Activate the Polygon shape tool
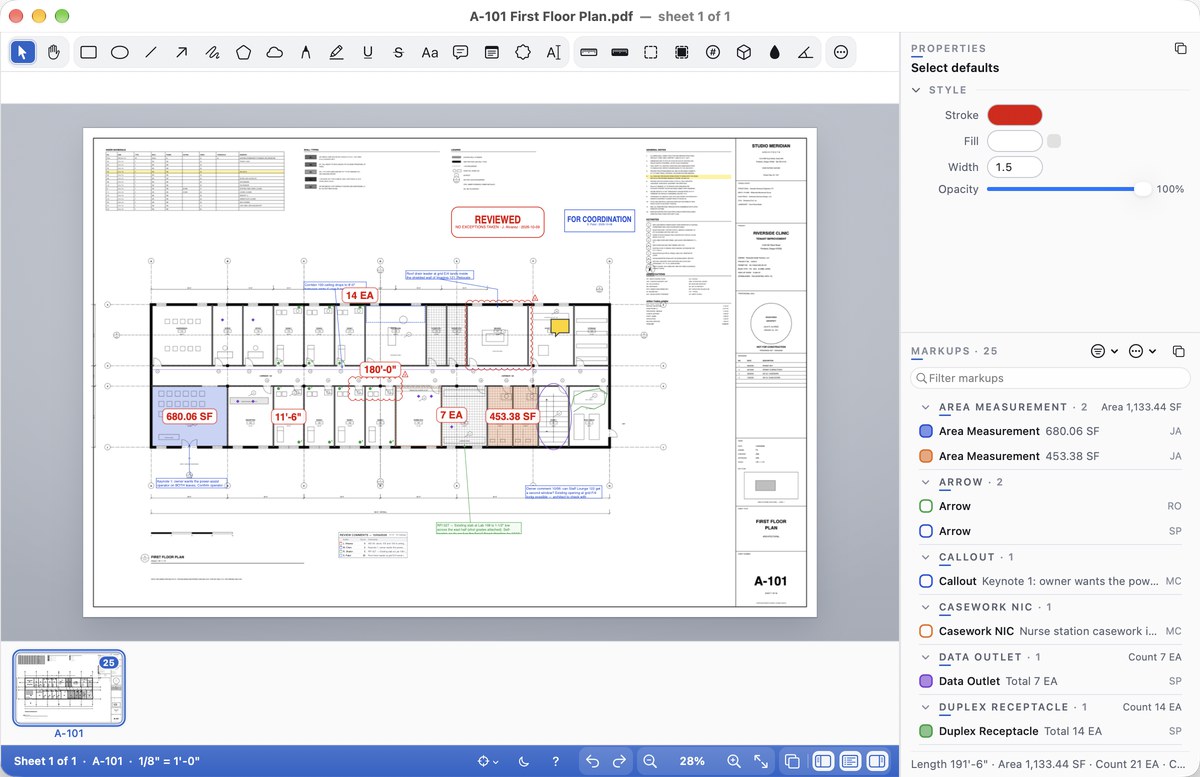 243,52
